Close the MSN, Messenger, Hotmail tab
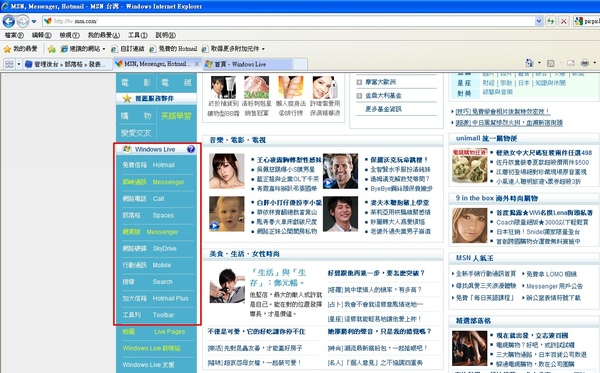Viewport: 600px width, 373px height. 197,64
